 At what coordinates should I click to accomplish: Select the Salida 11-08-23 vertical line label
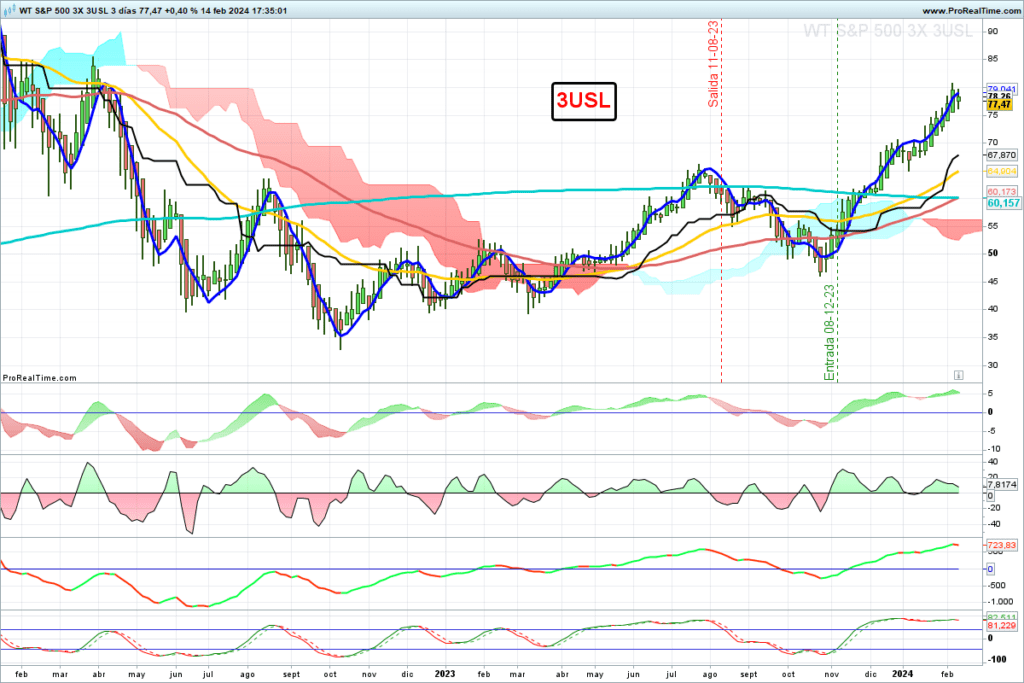point(713,64)
